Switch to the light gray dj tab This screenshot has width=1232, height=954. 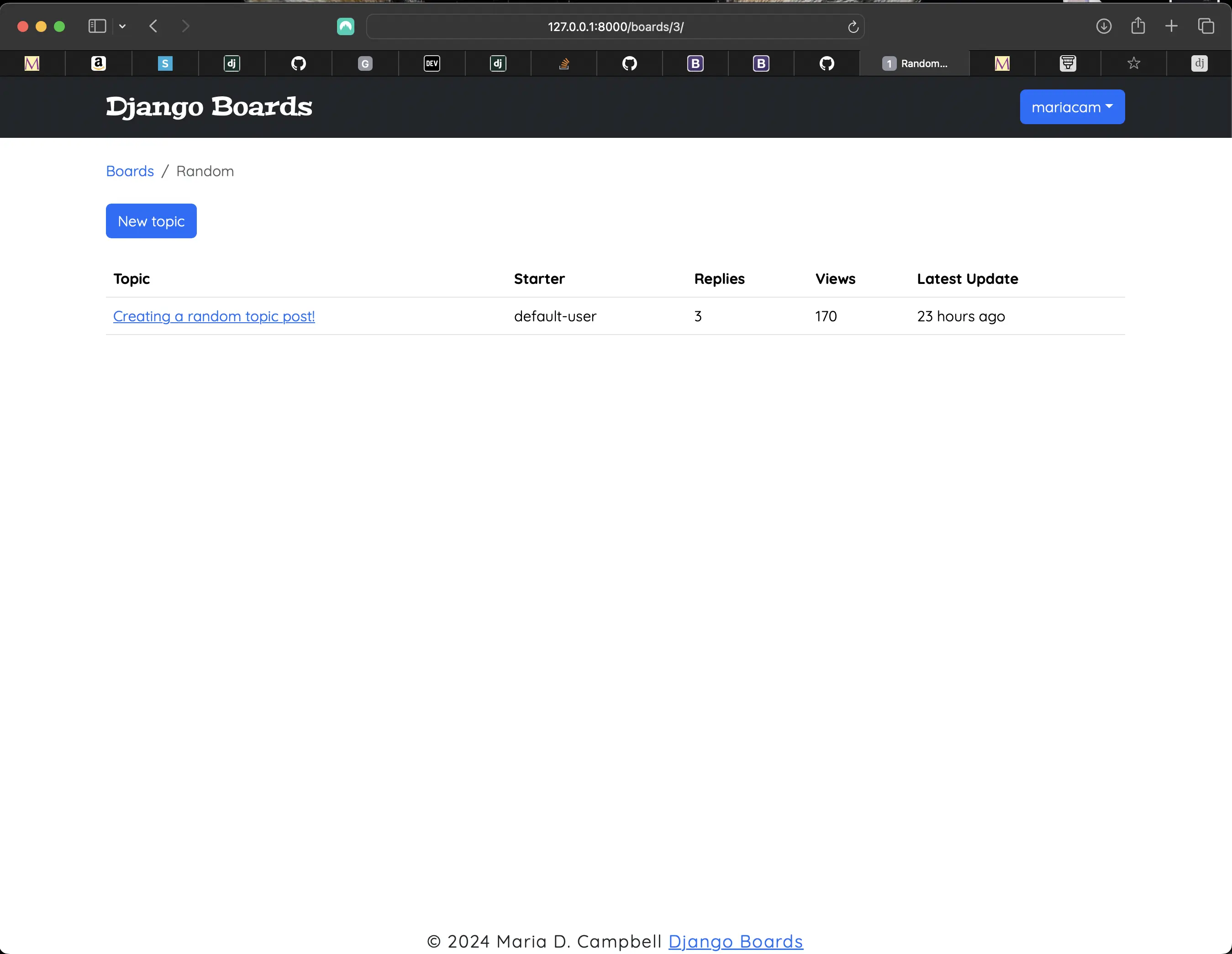[1199, 63]
